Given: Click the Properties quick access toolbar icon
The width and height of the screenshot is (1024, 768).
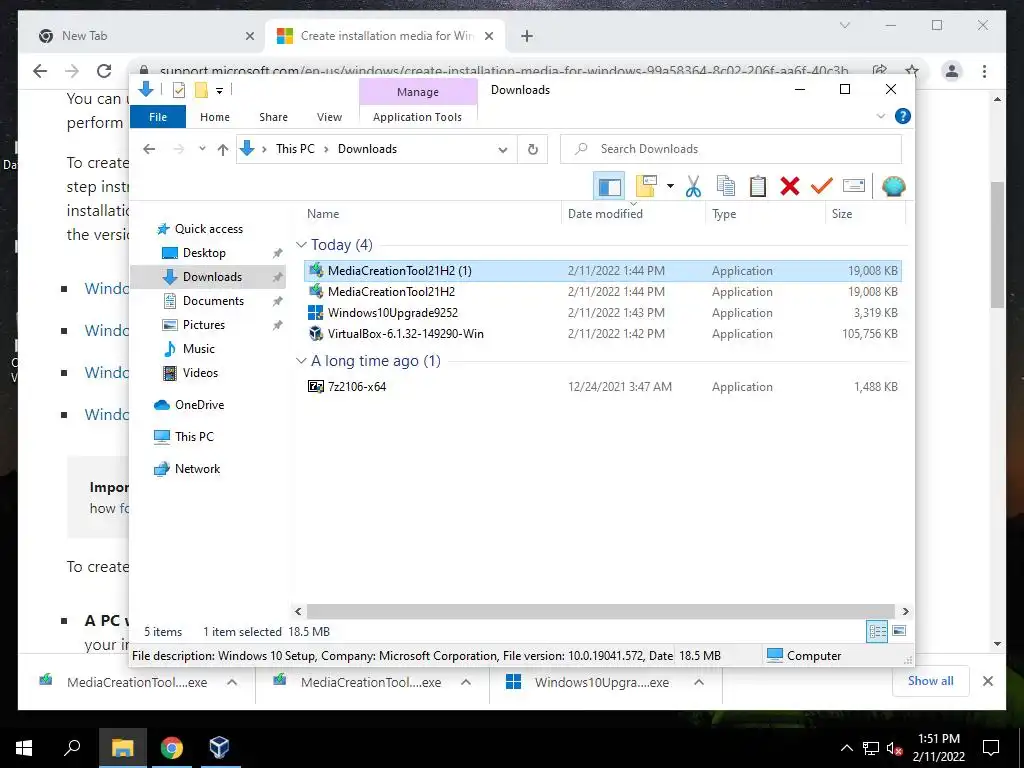Looking at the screenshot, I should click(x=178, y=90).
